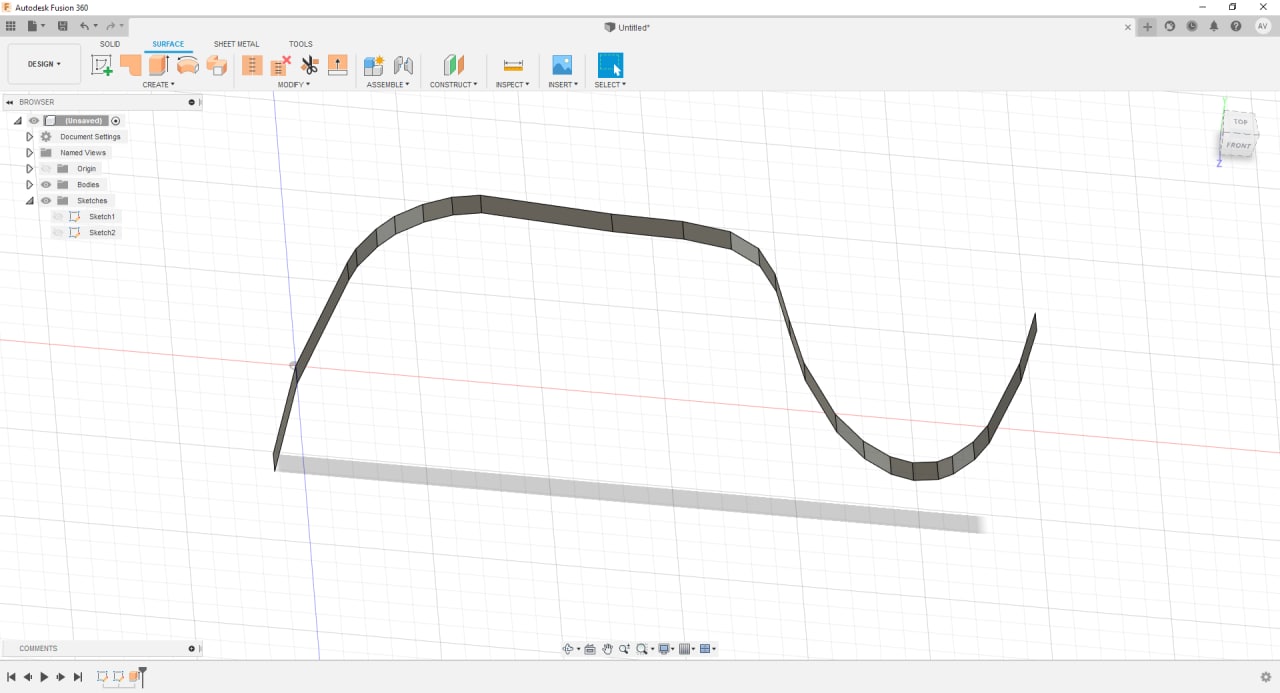Click the Offset Plane construct icon

click(x=454, y=65)
